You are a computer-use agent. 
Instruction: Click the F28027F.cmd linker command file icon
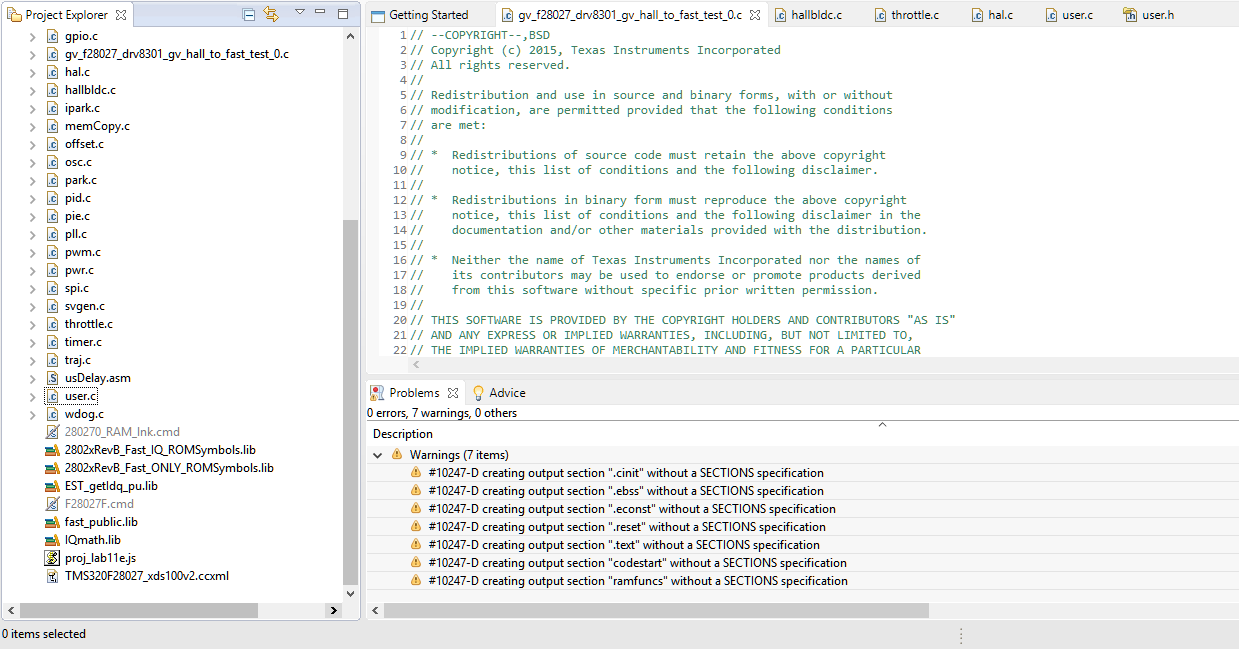(x=51, y=503)
